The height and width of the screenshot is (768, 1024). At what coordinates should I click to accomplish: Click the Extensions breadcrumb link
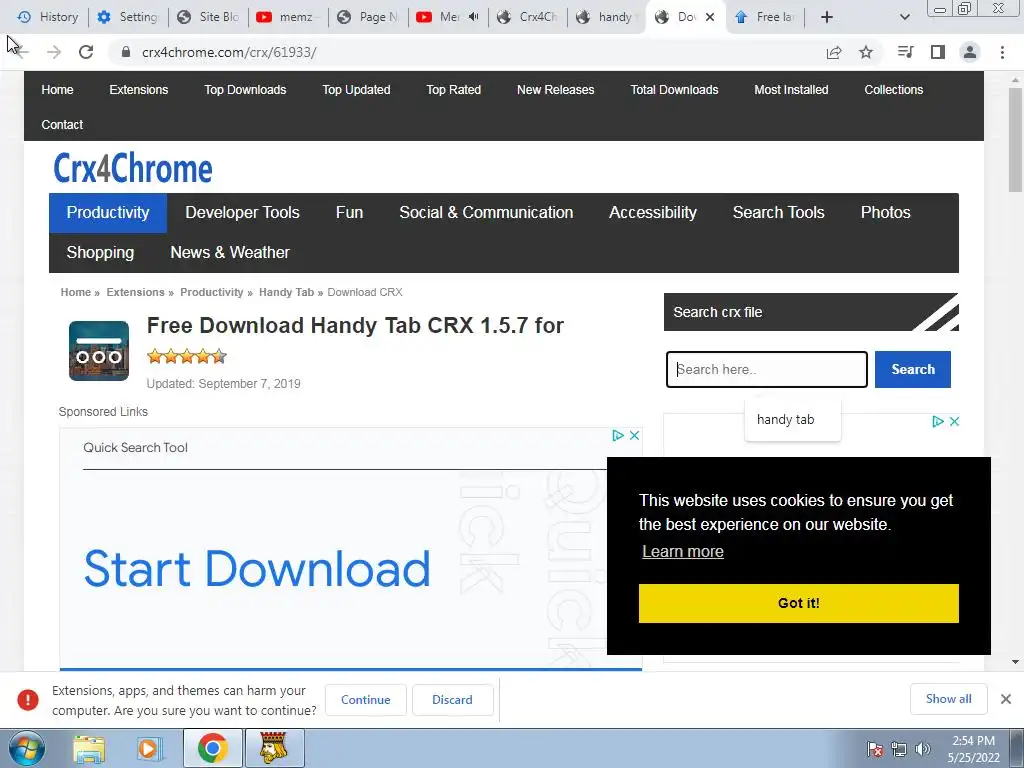135,293
